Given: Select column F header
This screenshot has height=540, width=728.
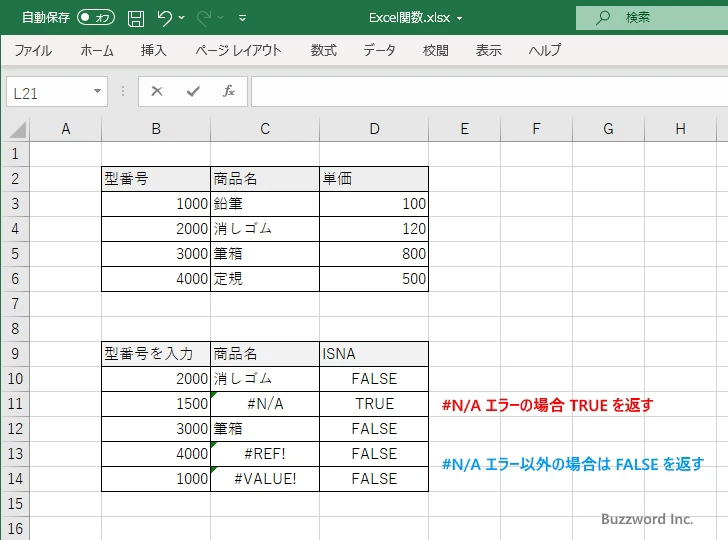Looking at the screenshot, I should (537, 129).
